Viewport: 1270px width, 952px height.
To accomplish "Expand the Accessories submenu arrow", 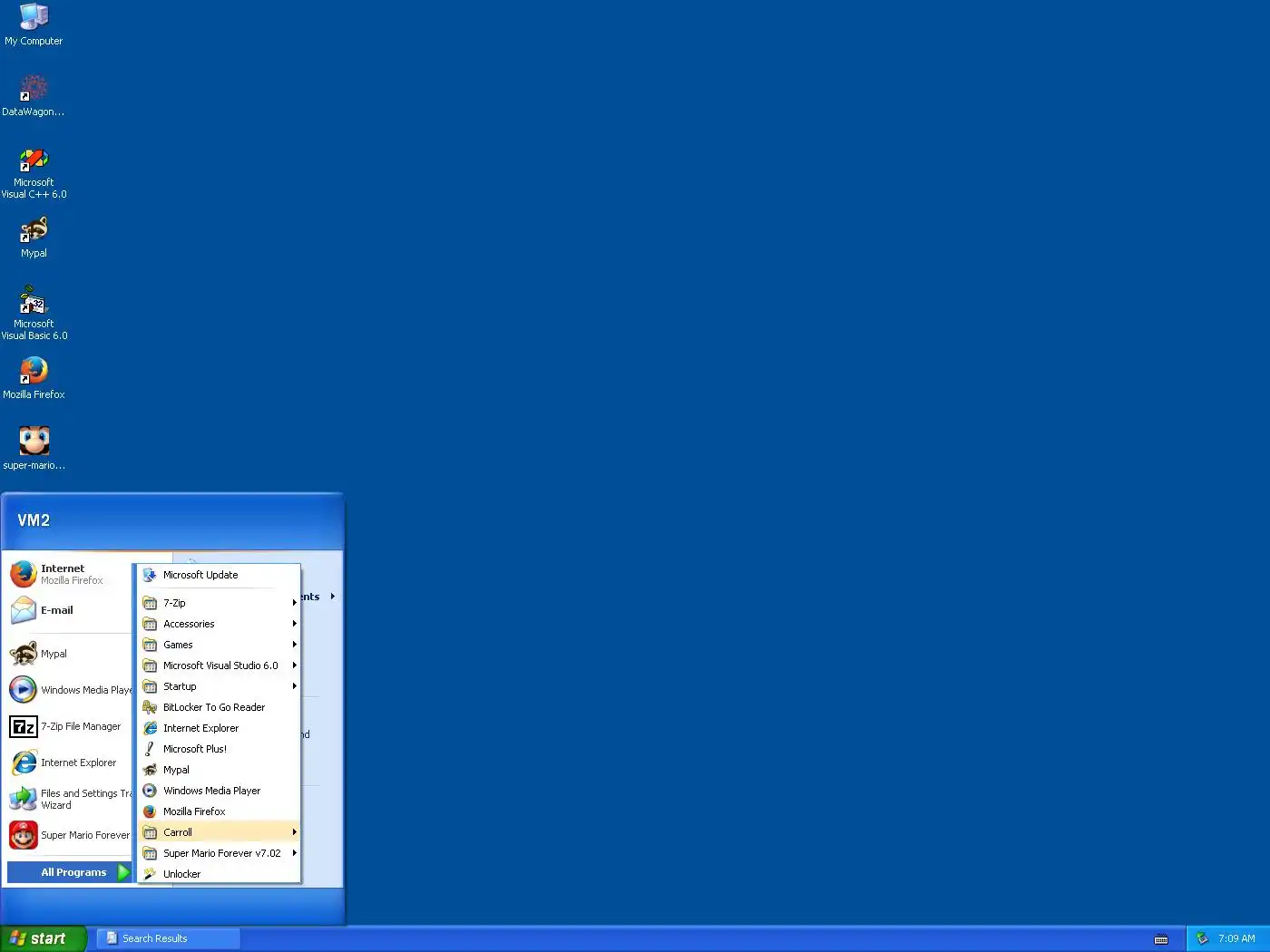I will point(294,624).
